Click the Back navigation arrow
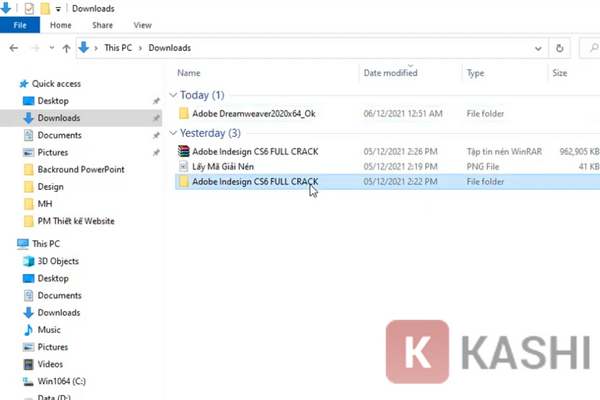600x400 pixels. [14, 48]
